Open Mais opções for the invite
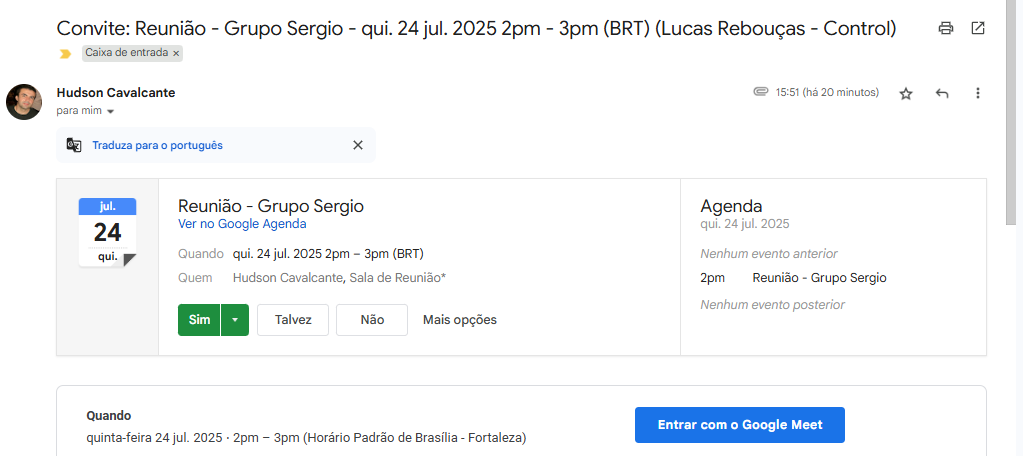 (460, 320)
